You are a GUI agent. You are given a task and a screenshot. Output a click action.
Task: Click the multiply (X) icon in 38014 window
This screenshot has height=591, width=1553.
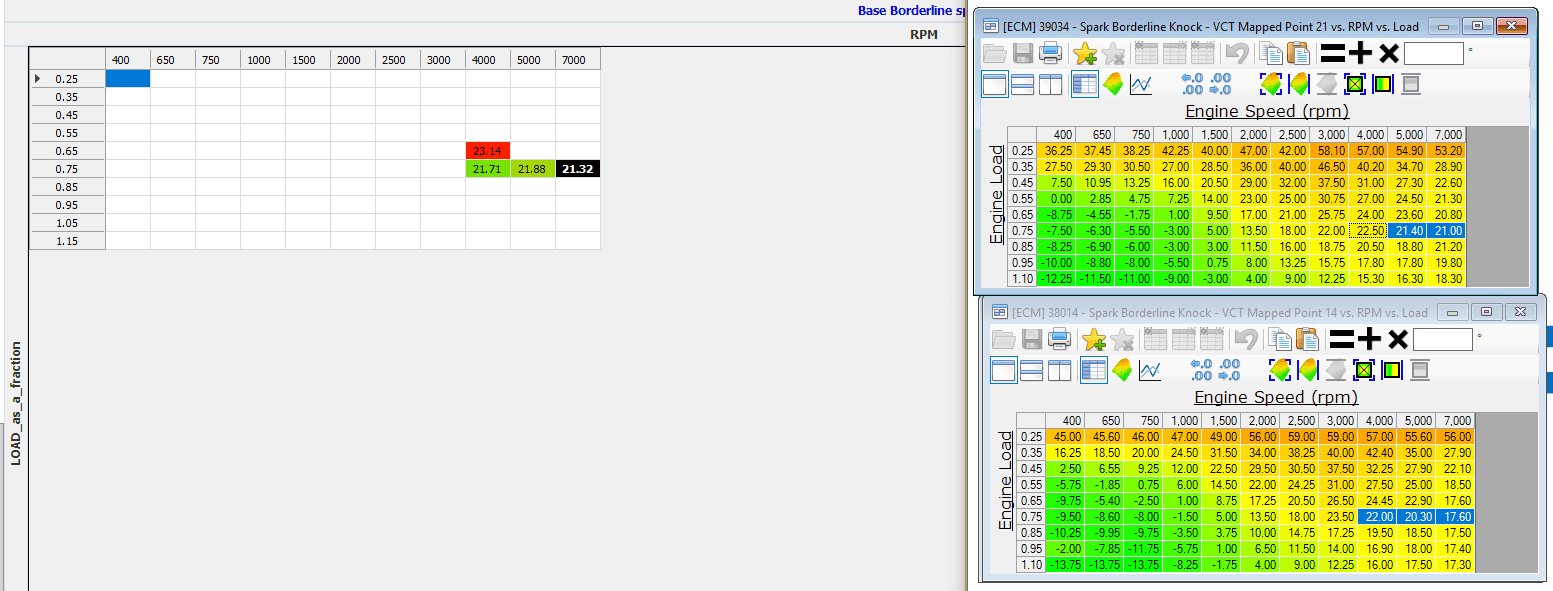pos(1397,340)
